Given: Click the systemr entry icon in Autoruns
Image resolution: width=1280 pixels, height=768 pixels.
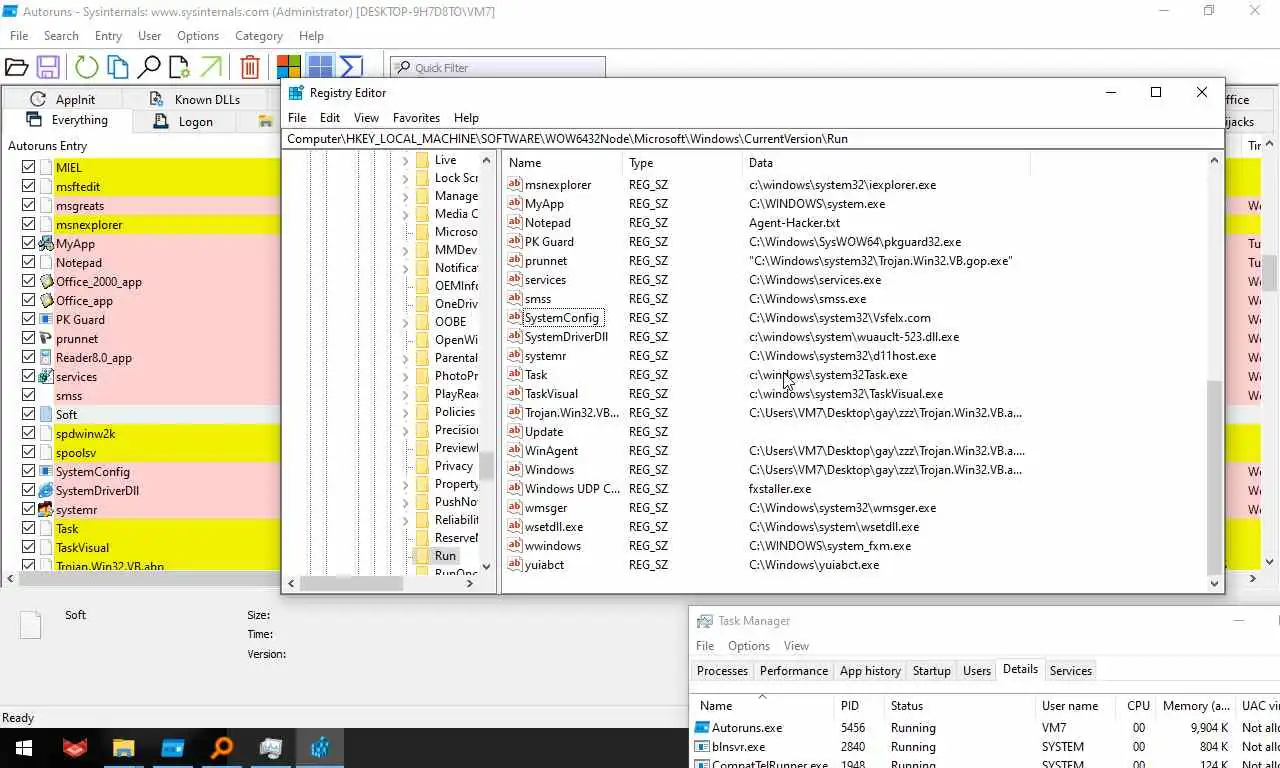Looking at the screenshot, I should (x=46, y=509).
